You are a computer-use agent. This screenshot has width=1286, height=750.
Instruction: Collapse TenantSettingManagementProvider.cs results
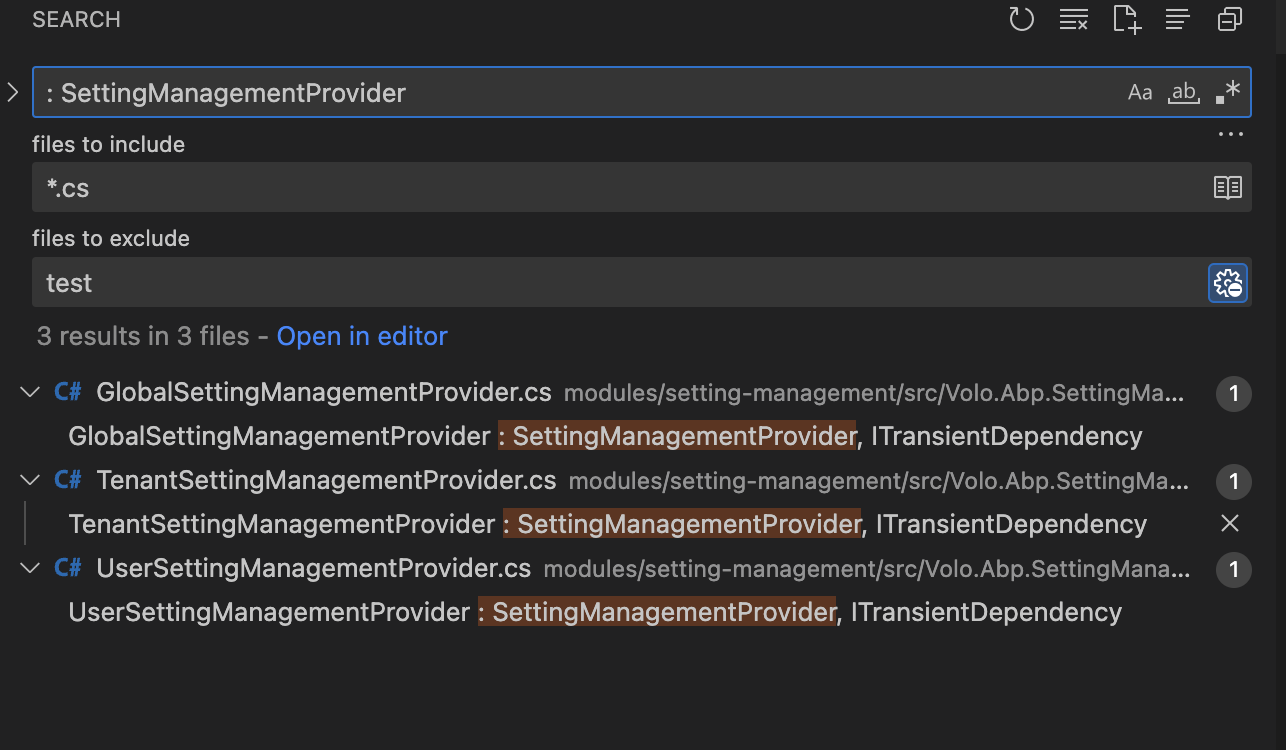30,481
